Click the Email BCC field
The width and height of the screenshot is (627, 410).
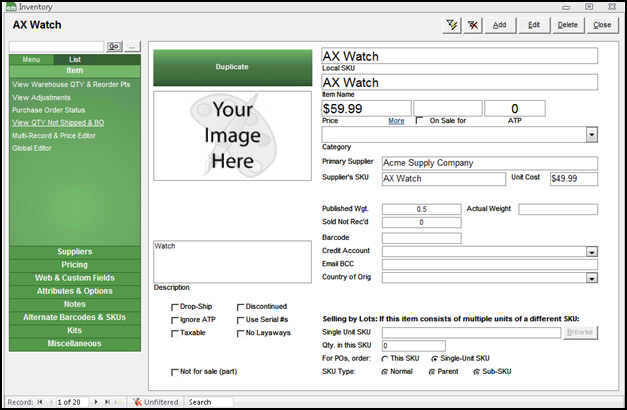(490, 264)
